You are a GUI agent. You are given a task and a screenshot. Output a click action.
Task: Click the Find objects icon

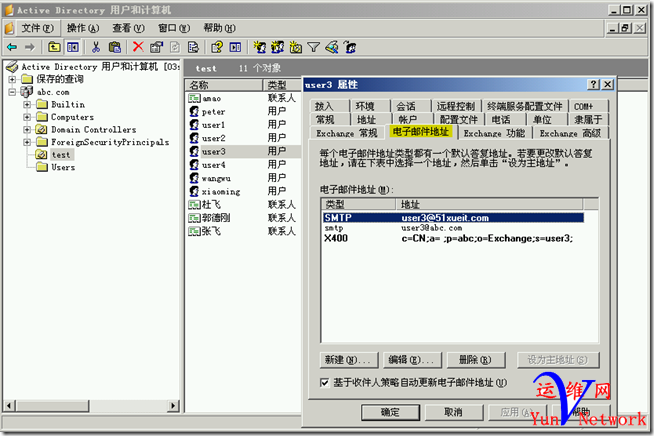(332, 48)
